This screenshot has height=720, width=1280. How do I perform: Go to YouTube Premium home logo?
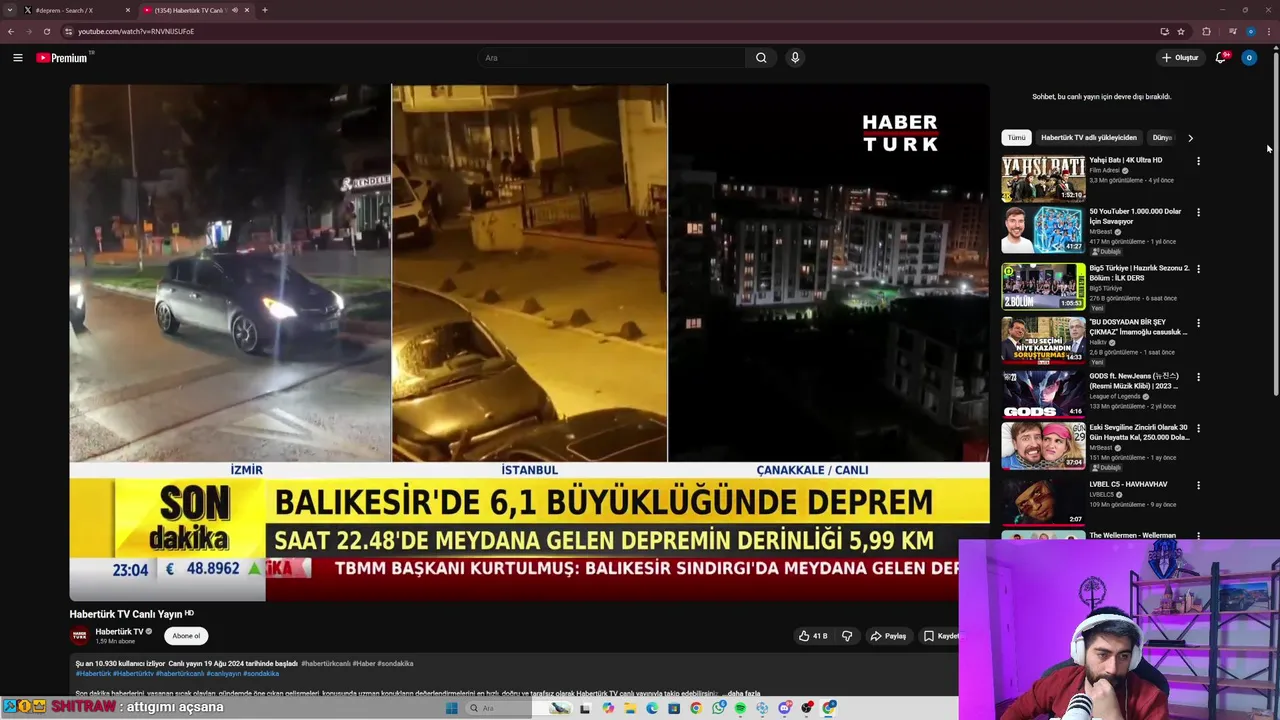[62, 58]
